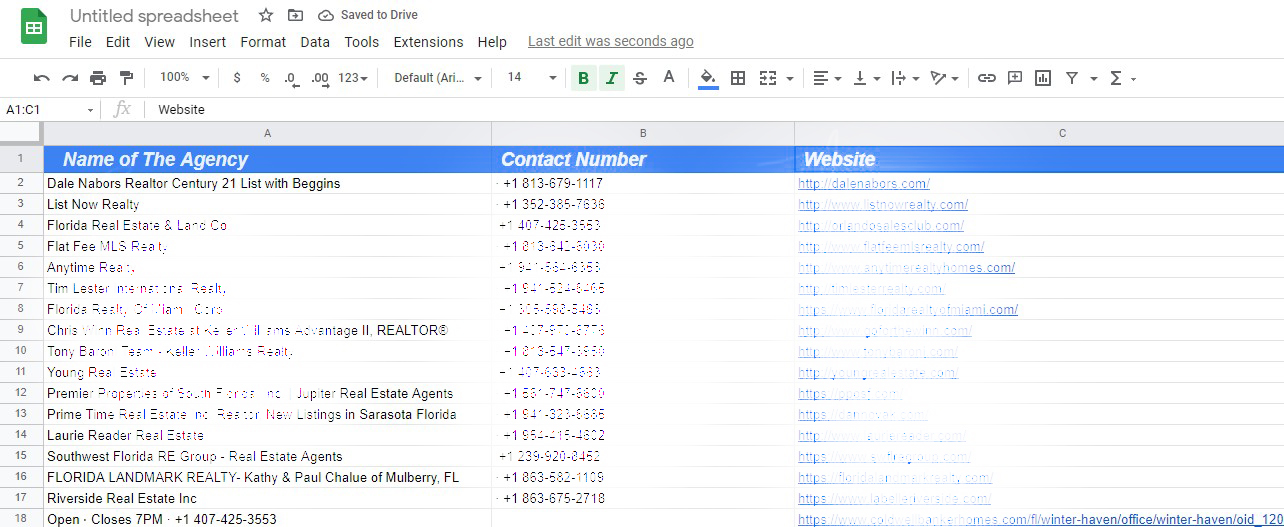The width and height of the screenshot is (1284, 527).
Task: Click the Name of The Agency header cell
Action: [x=267, y=159]
